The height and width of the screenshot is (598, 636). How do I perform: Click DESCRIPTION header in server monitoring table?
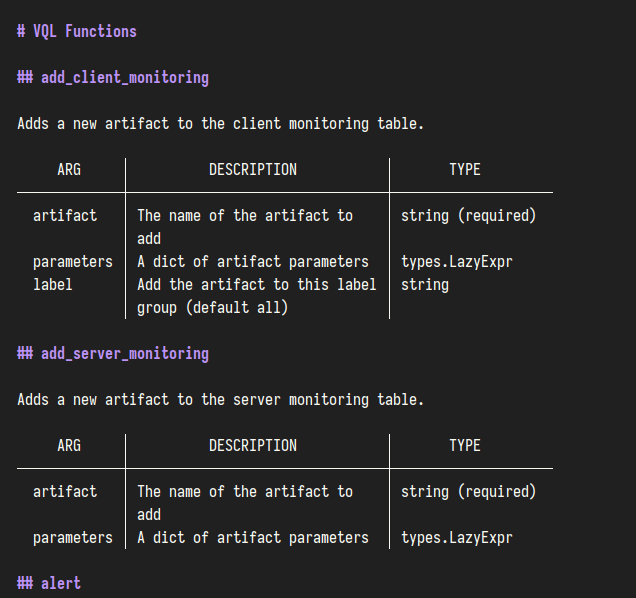coord(252,445)
